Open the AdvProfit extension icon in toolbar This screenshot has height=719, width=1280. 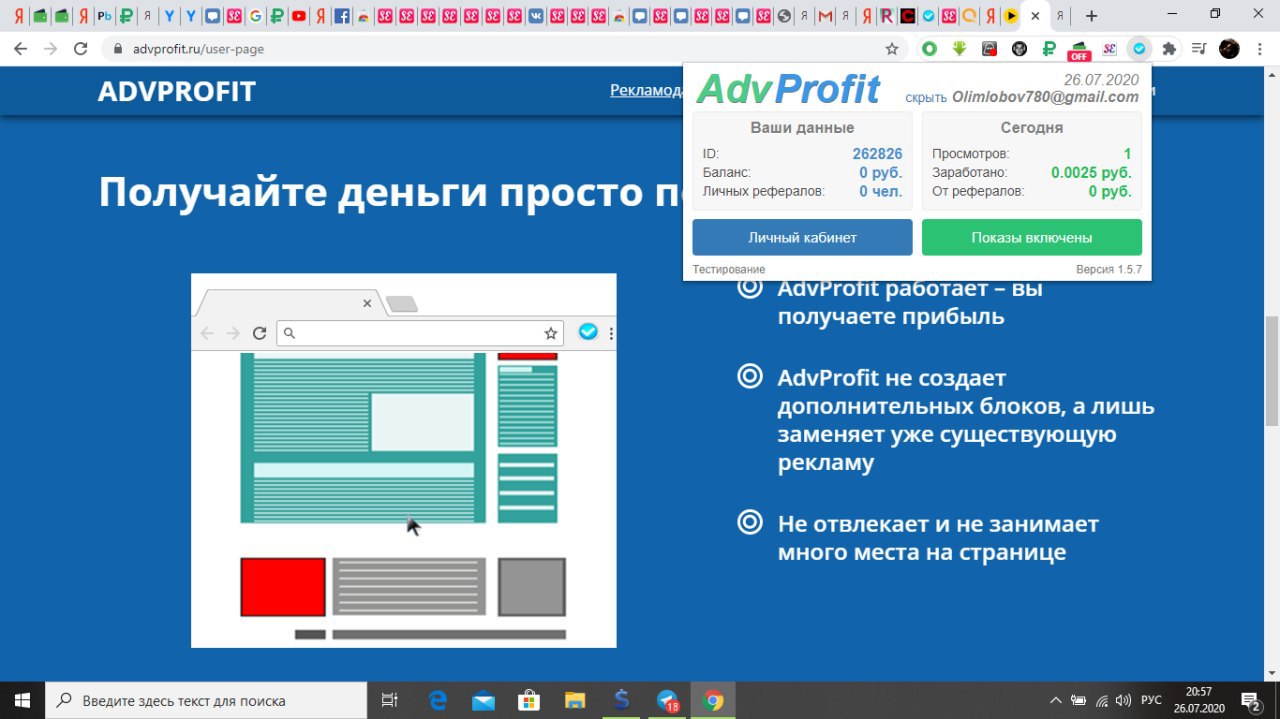pos(1139,48)
